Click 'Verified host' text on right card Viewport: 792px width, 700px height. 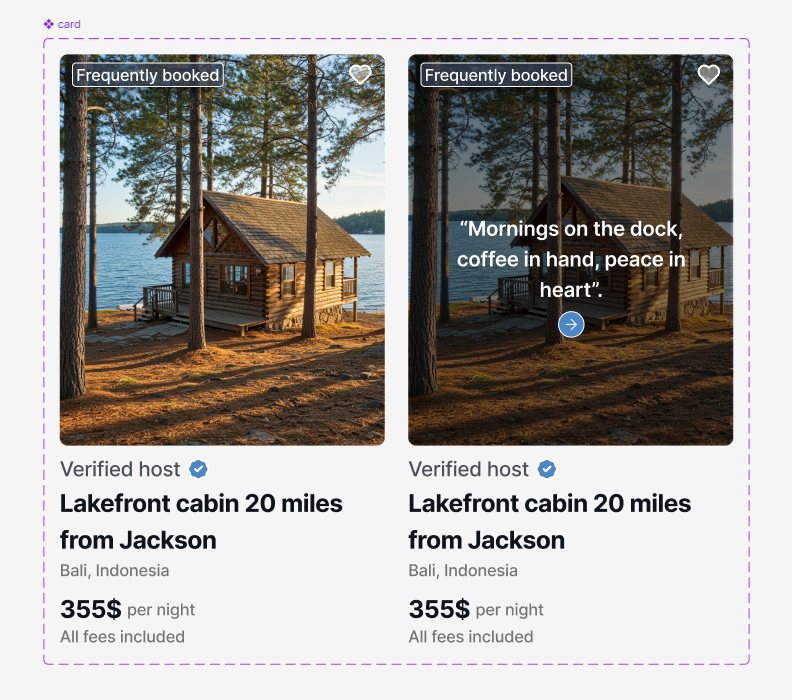click(x=468, y=469)
